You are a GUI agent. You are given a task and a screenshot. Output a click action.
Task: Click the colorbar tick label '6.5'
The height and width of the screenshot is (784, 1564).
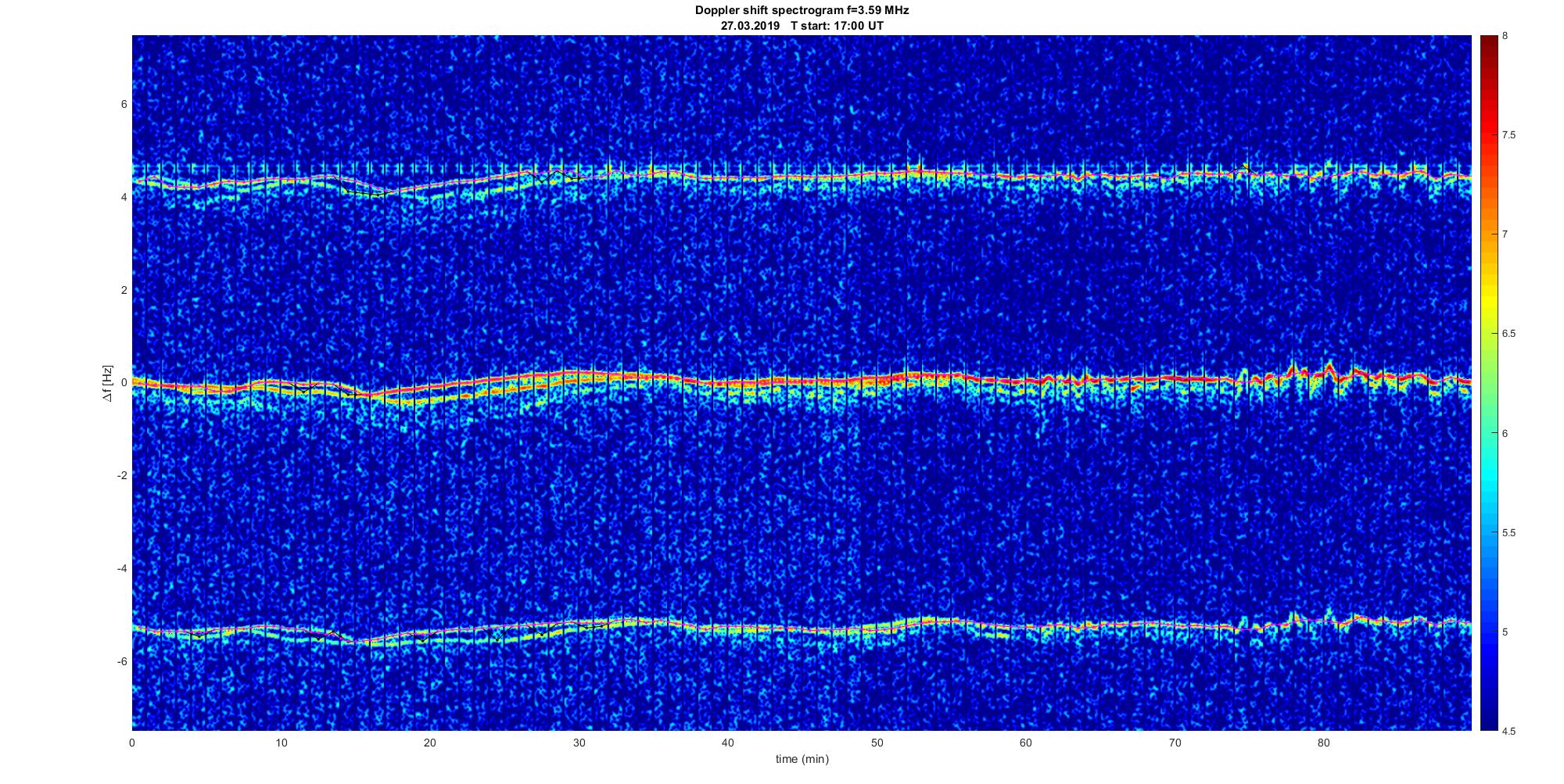[x=1509, y=334]
